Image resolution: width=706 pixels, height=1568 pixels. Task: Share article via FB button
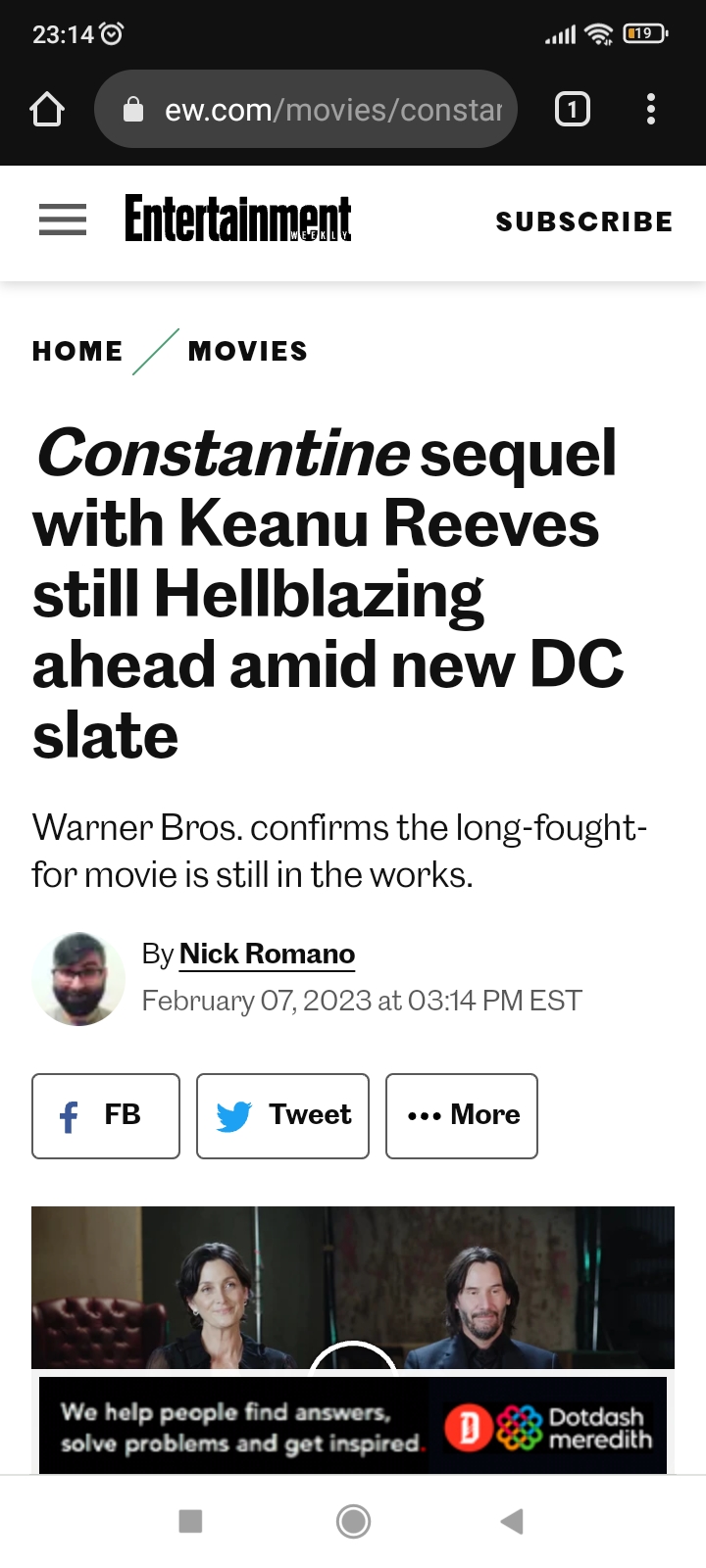[x=106, y=1116]
